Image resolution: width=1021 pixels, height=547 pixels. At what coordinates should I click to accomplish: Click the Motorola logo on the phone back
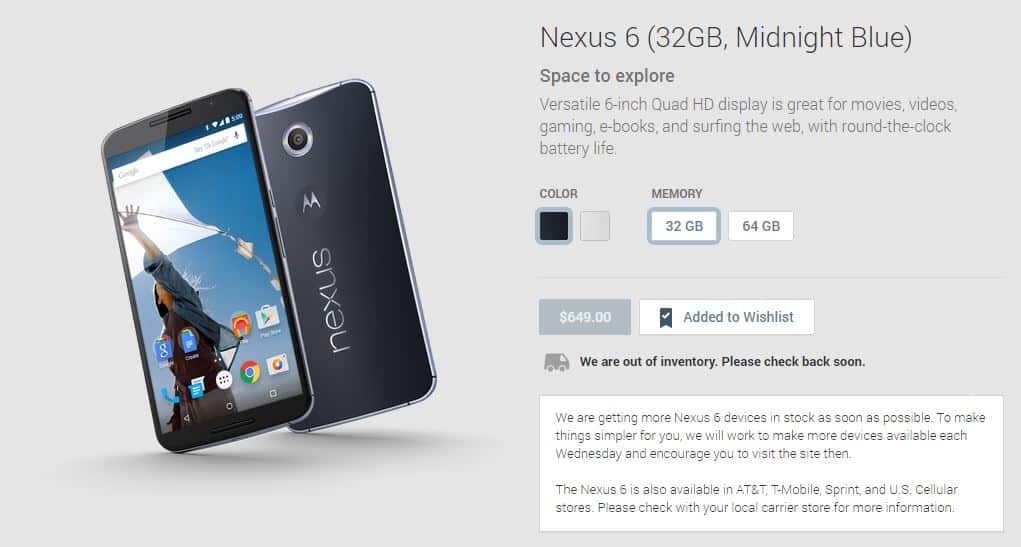point(311,203)
